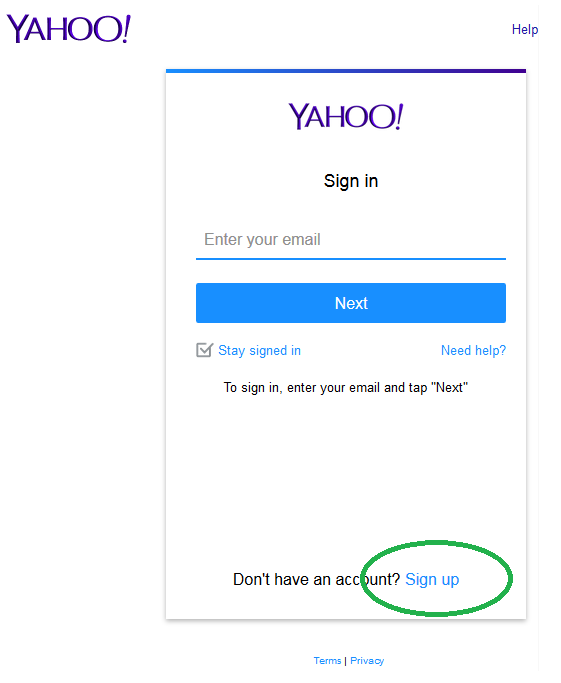The height and width of the screenshot is (683, 561).
Task: Click the Sign up link
Action: [x=432, y=580]
